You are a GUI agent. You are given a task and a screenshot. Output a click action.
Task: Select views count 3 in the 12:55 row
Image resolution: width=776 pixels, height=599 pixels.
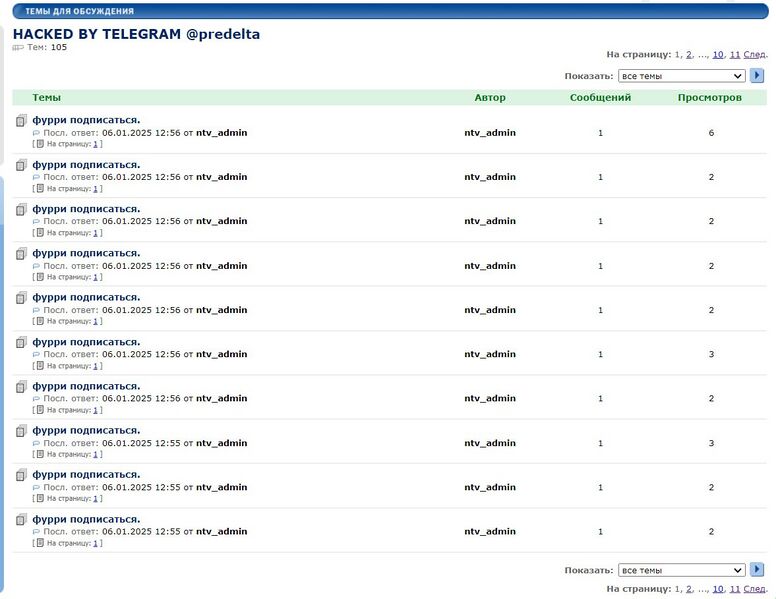[711, 443]
